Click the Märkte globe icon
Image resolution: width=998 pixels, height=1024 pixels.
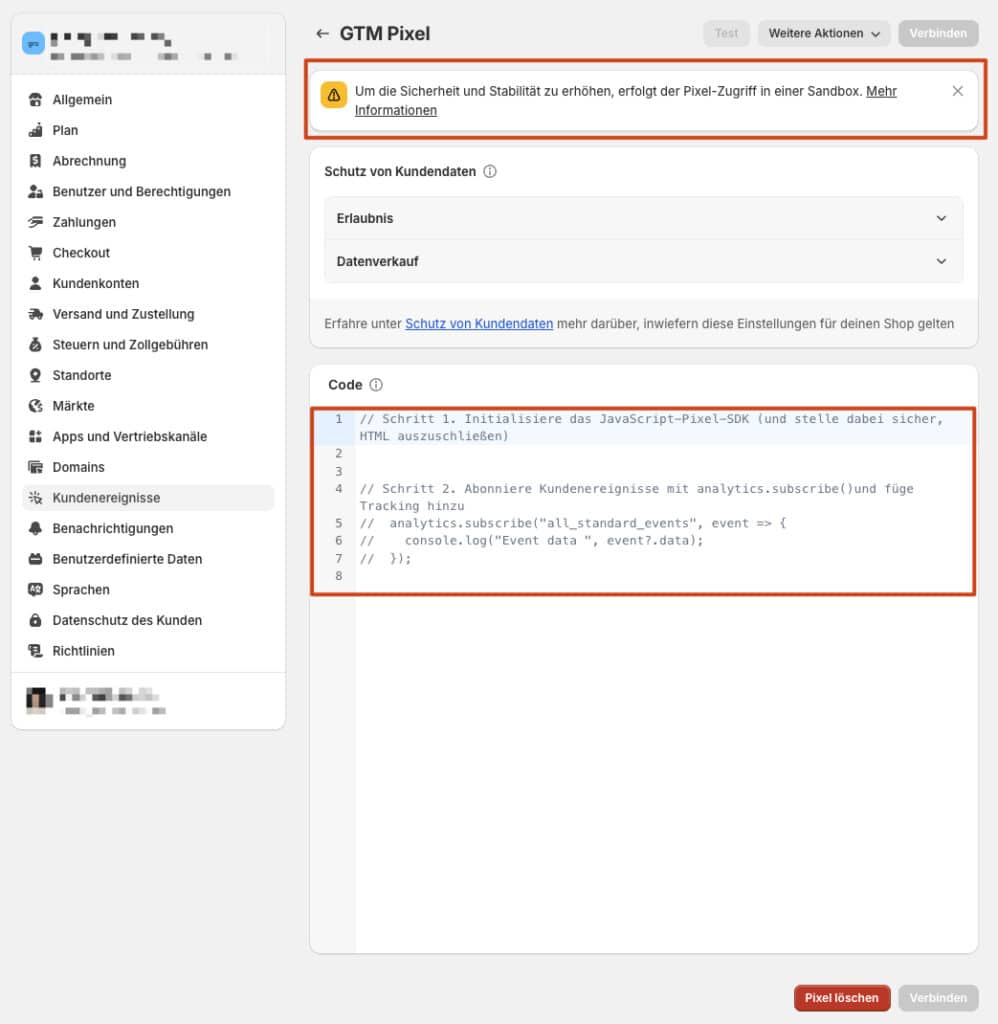click(35, 406)
